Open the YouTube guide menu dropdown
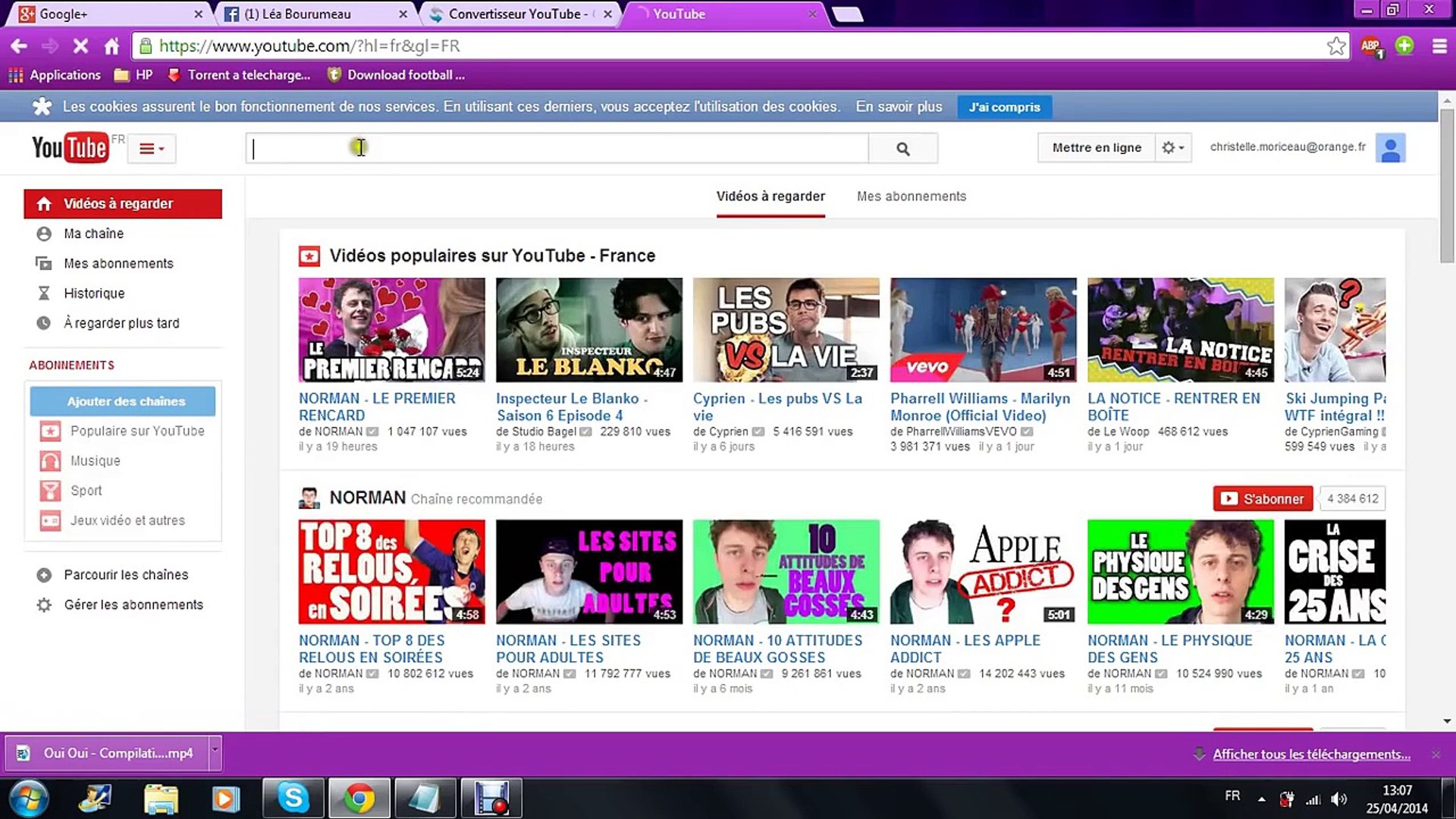This screenshot has height=819, width=1456. coord(152,149)
